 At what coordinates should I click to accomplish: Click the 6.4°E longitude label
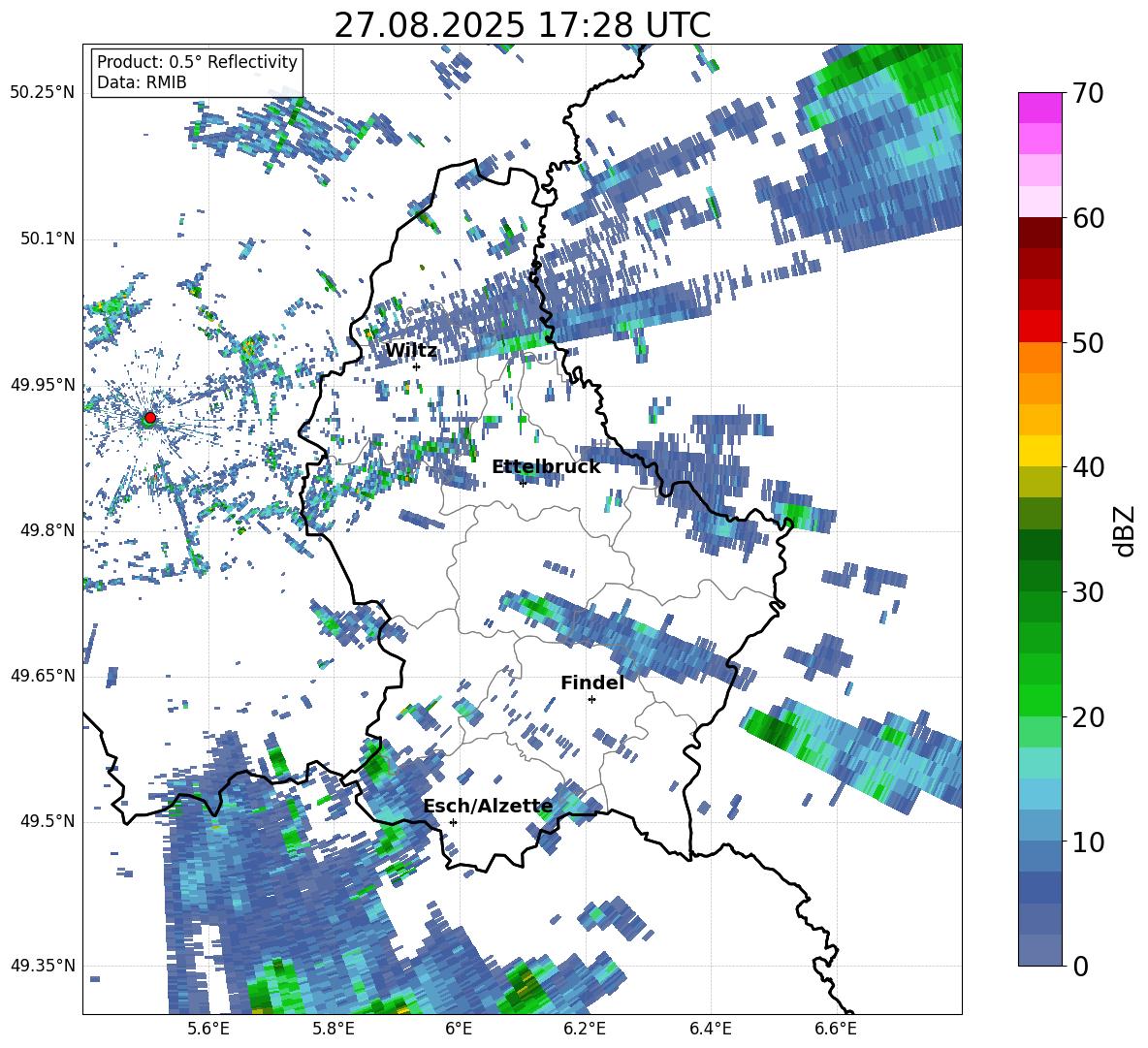click(710, 1029)
